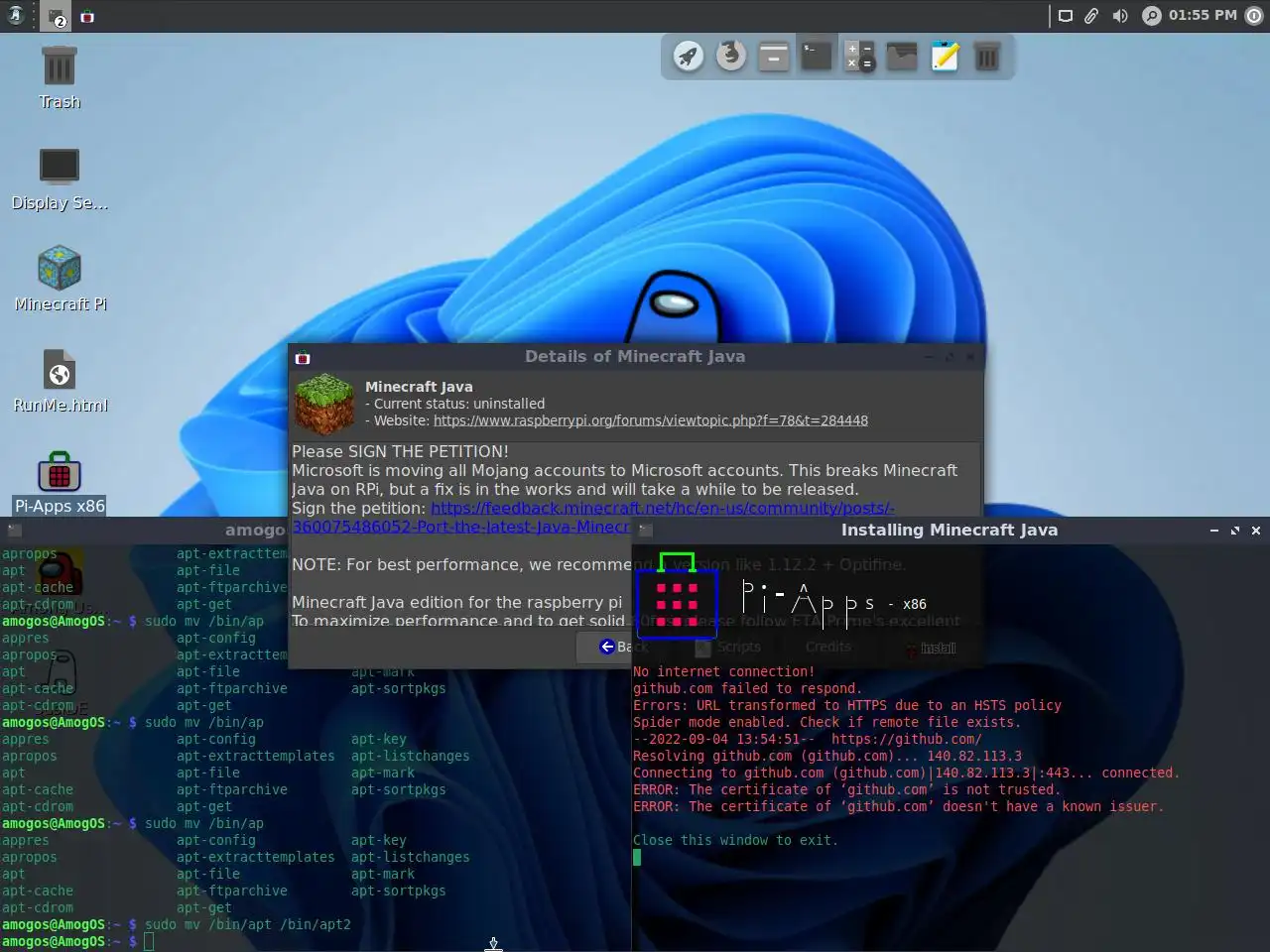Click the 'No internet connection!' line
The image size is (1270, 952).
pos(723,671)
